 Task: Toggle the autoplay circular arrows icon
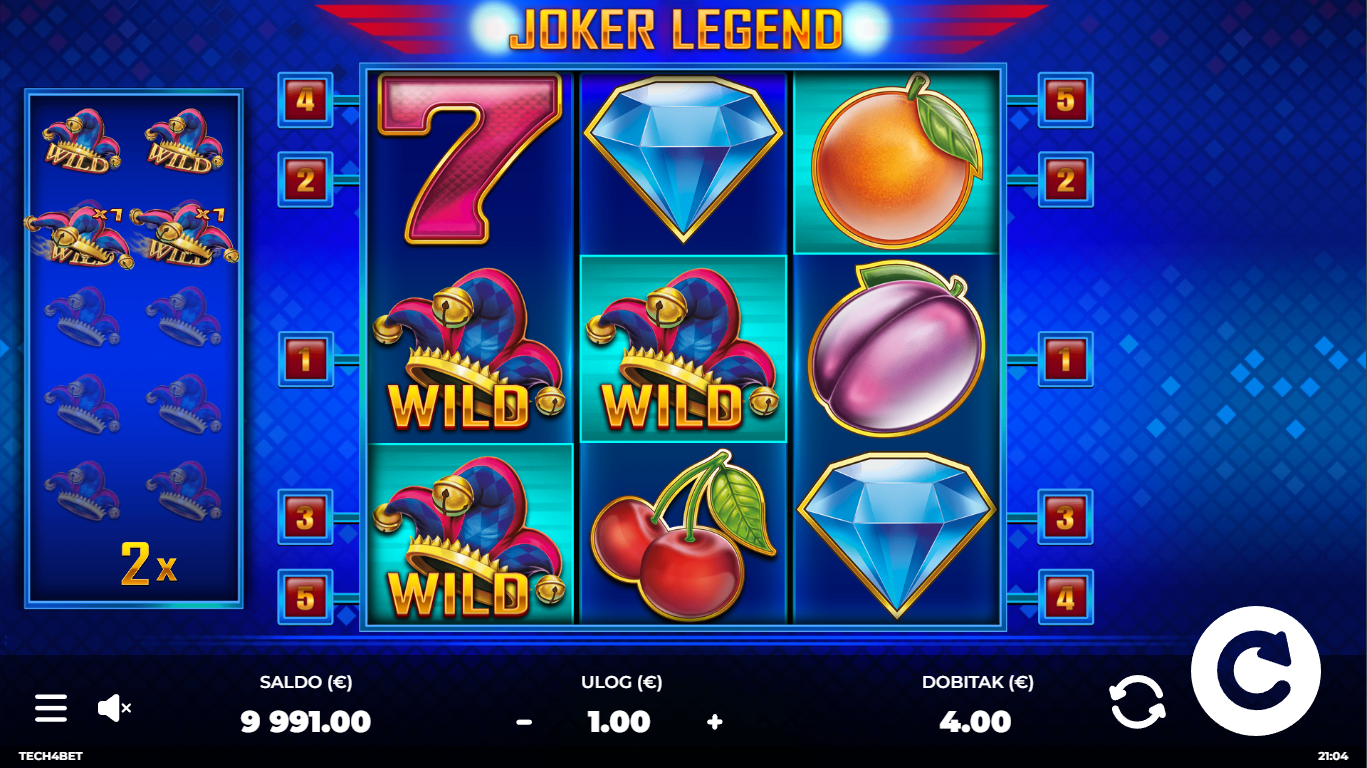(x=1138, y=701)
